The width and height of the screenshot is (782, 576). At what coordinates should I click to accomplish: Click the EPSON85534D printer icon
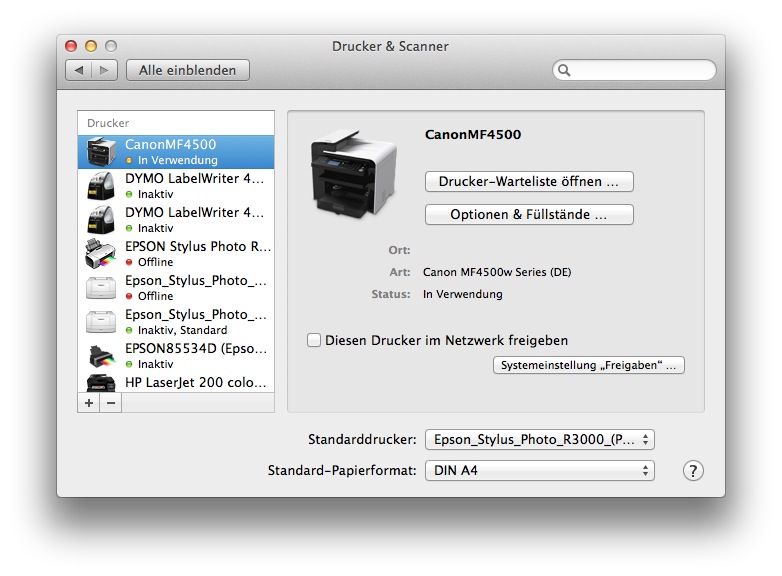pos(101,356)
